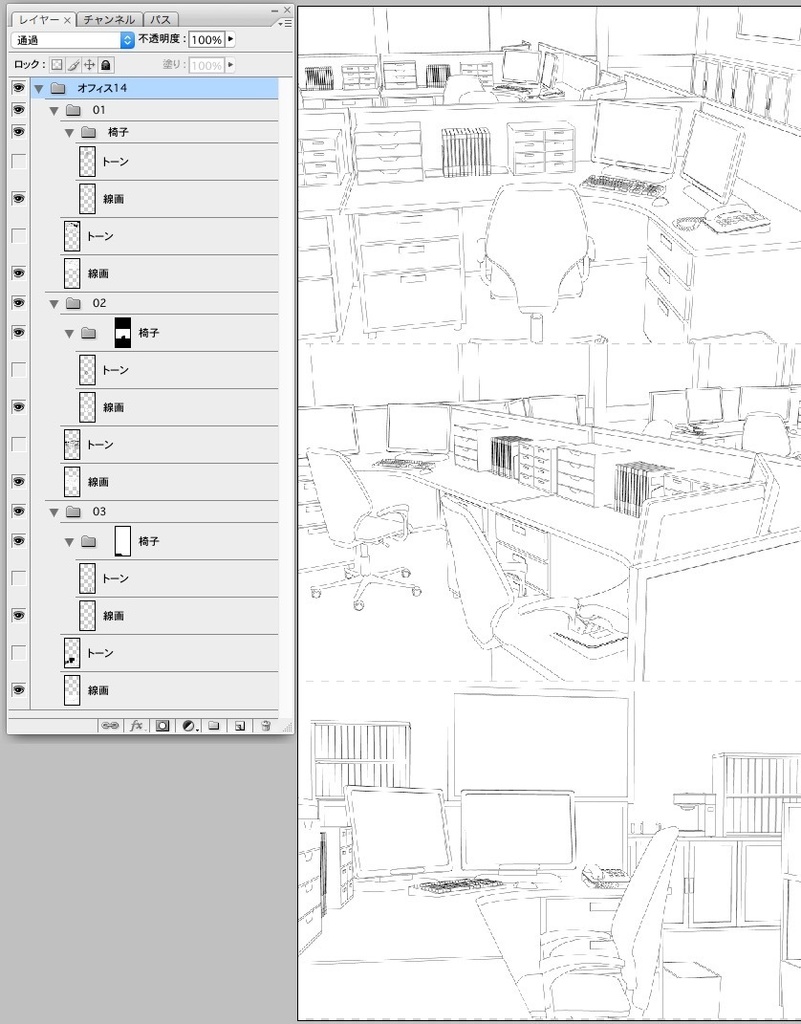Select the link layers icon
The width and height of the screenshot is (801, 1024).
coord(108,725)
